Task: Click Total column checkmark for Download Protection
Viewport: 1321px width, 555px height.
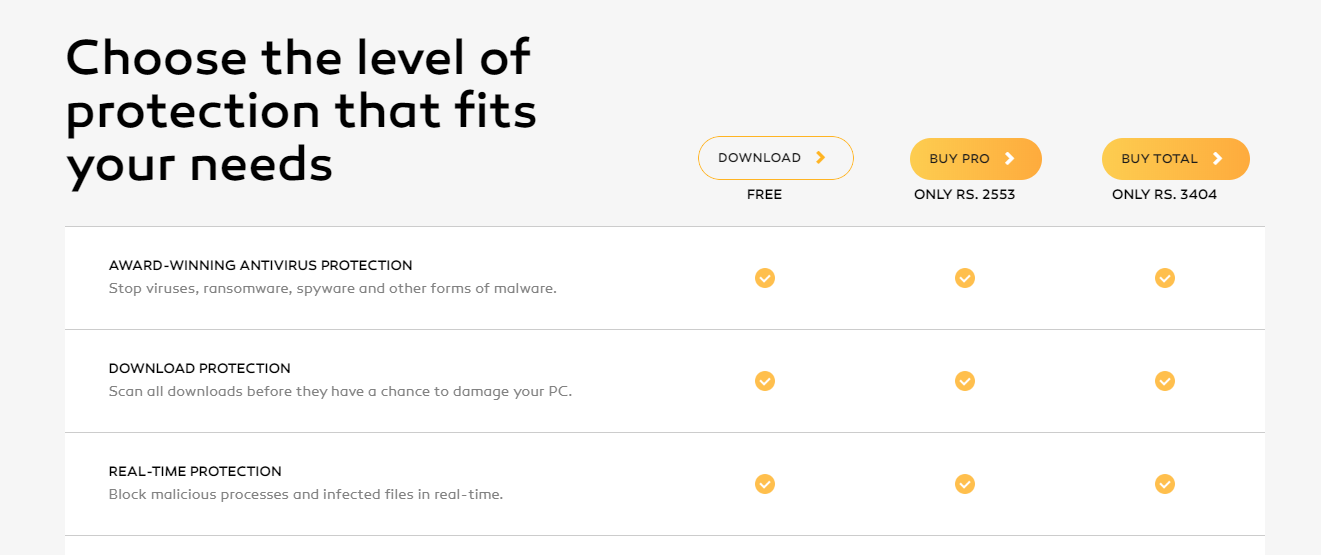Action: pyautogui.click(x=1165, y=381)
